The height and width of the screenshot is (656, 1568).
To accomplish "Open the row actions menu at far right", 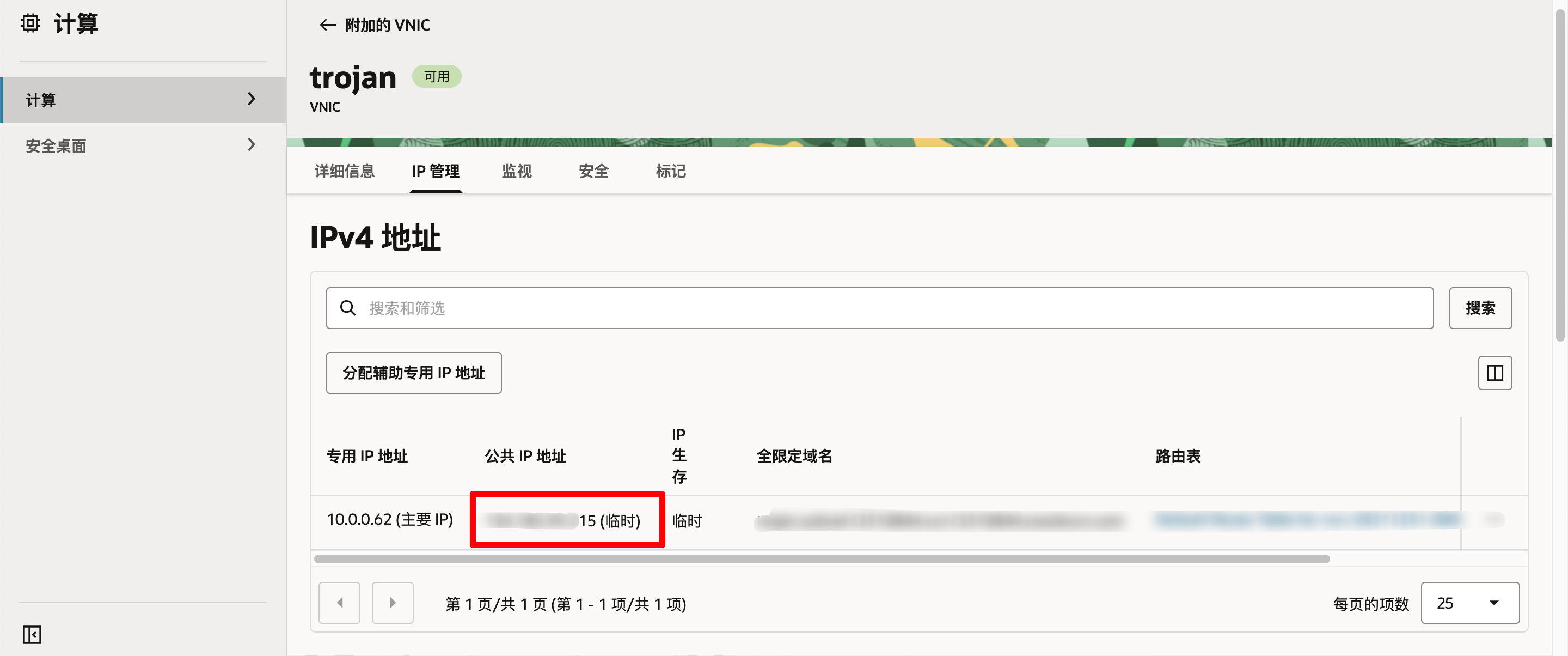I will (x=1494, y=520).
